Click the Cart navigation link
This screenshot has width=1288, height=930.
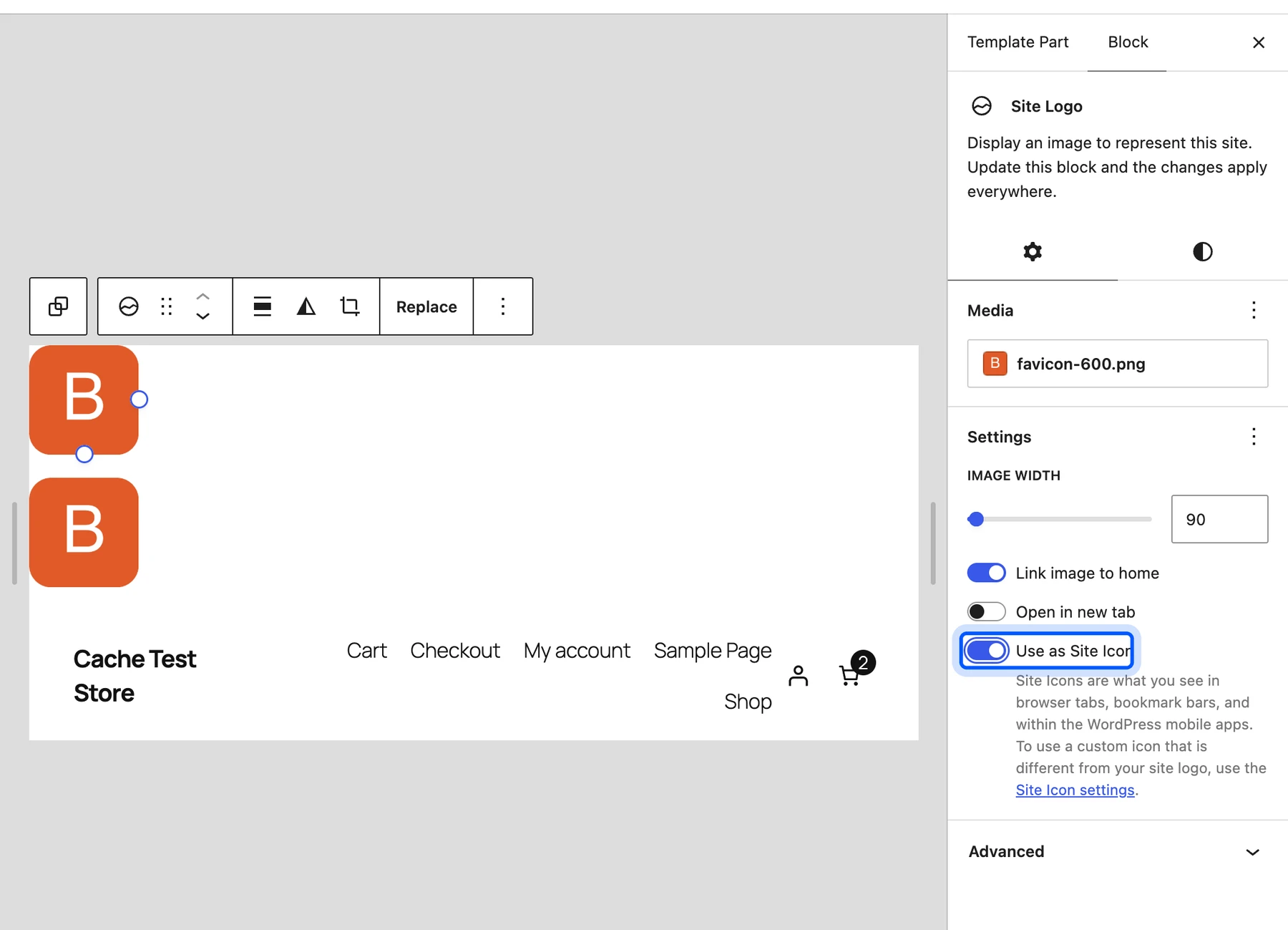coord(366,650)
